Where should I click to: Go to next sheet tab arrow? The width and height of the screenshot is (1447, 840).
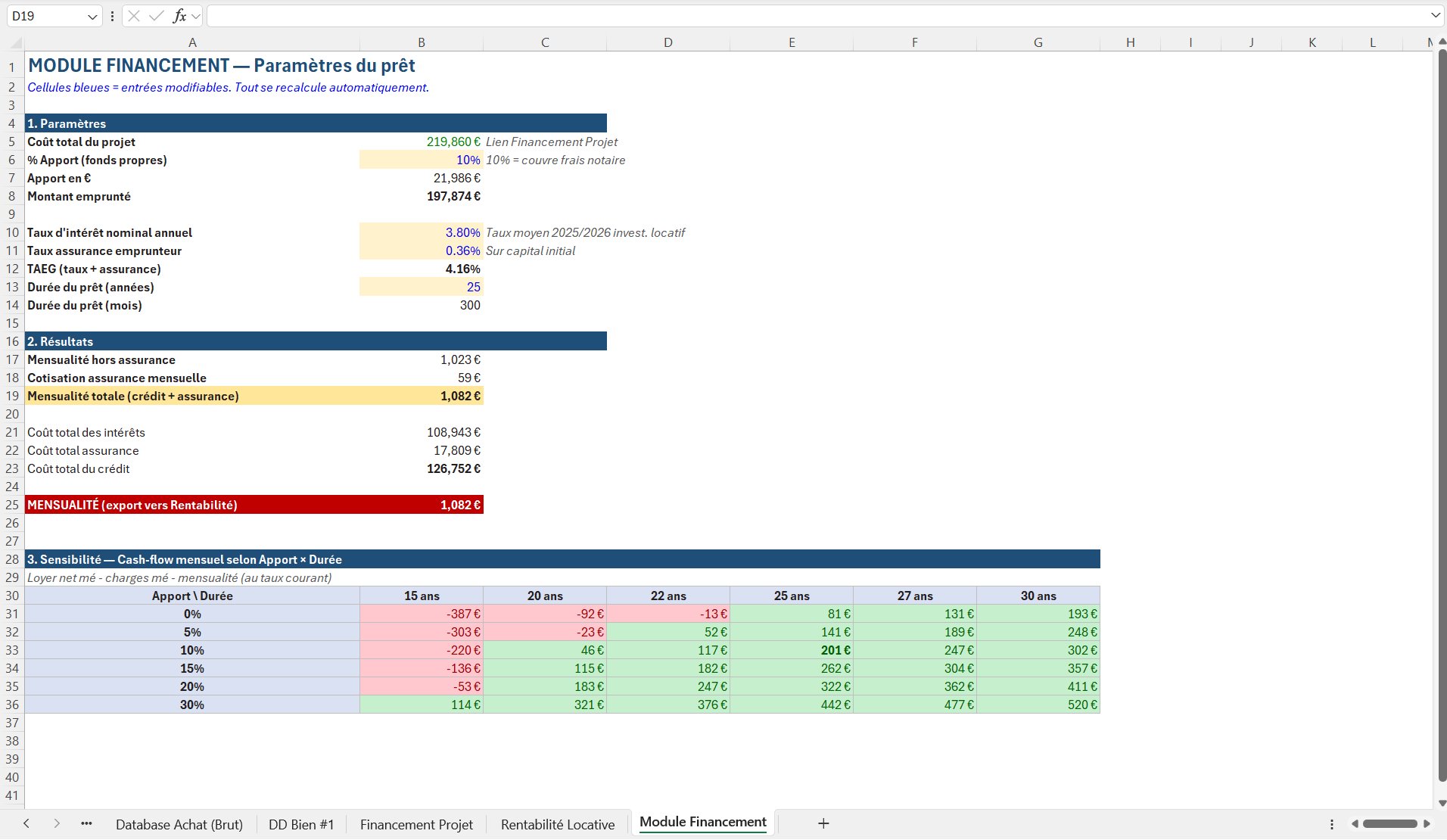[x=57, y=823]
